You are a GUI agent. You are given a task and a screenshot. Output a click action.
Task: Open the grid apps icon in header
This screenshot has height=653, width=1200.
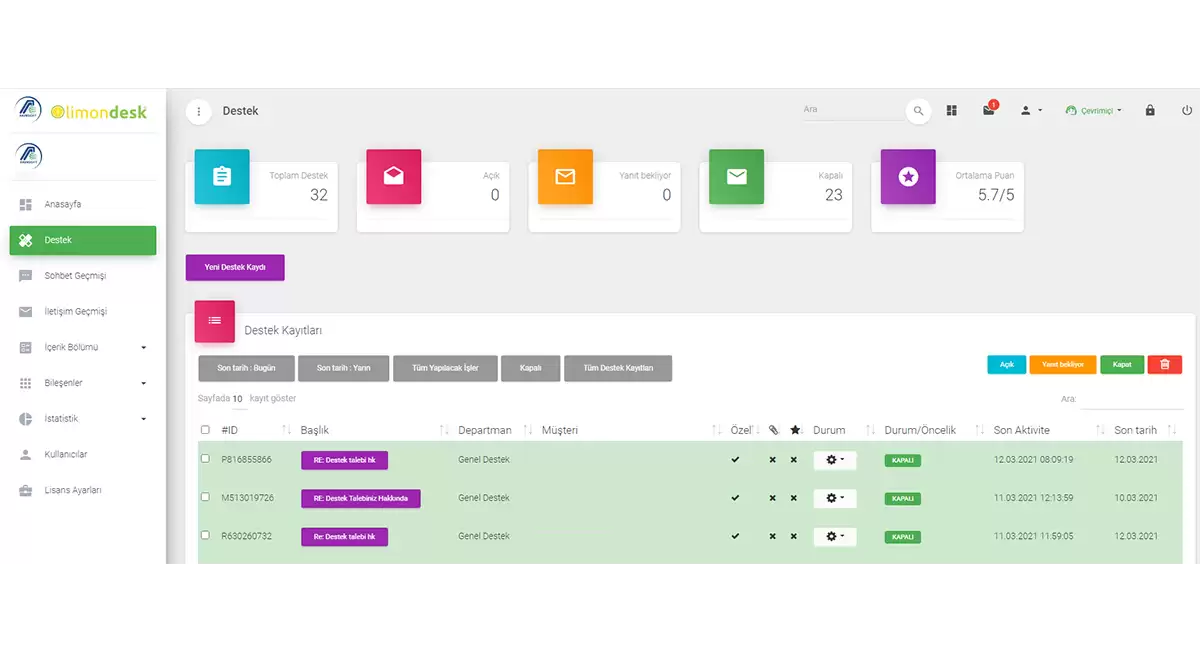click(952, 111)
